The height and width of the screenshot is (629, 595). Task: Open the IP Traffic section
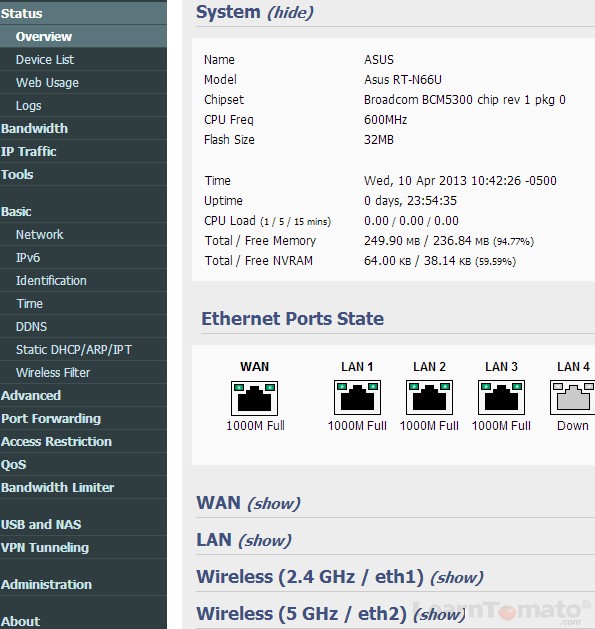tap(83, 151)
